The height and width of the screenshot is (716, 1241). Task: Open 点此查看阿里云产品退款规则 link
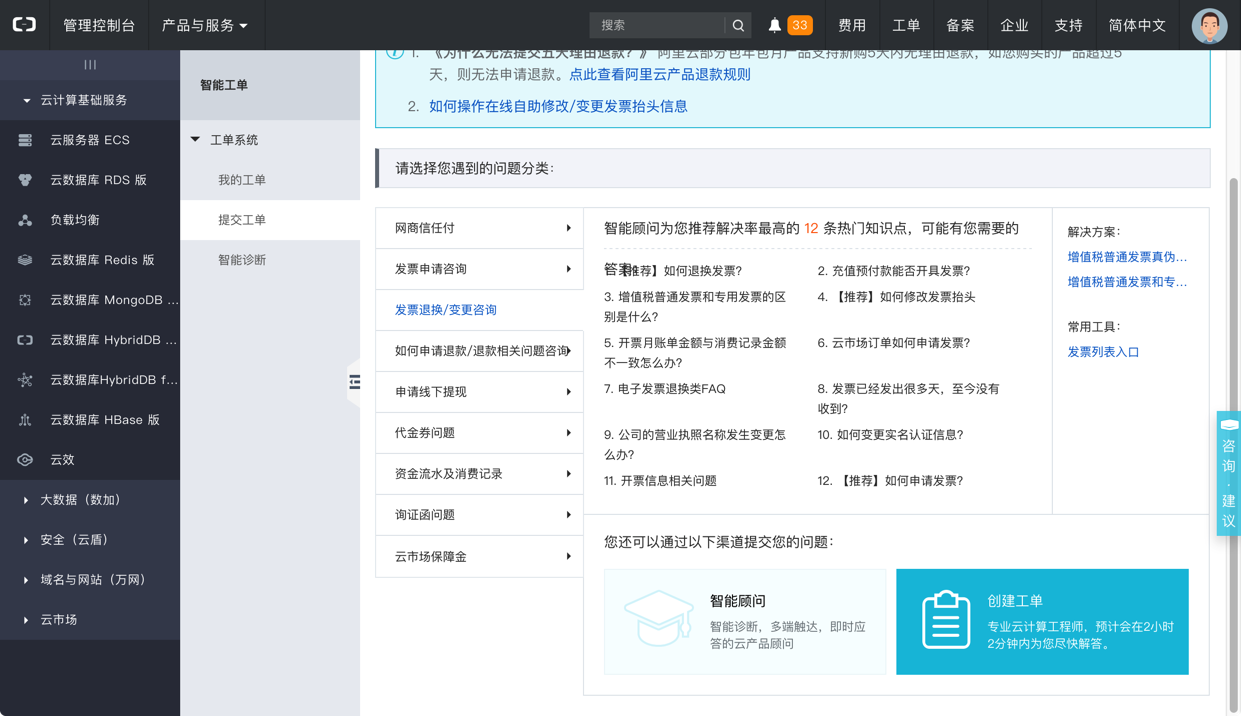(x=660, y=74)
